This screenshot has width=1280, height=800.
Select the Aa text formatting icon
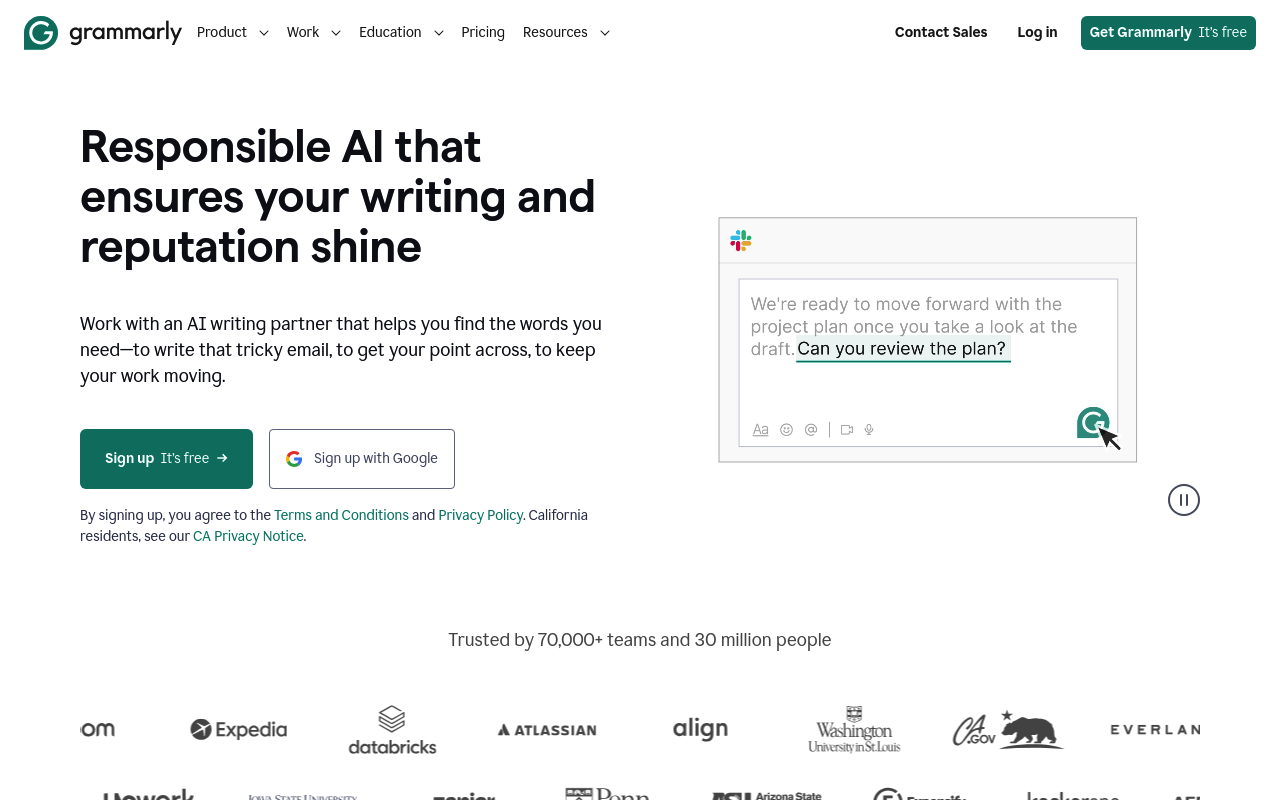(760, 429)
